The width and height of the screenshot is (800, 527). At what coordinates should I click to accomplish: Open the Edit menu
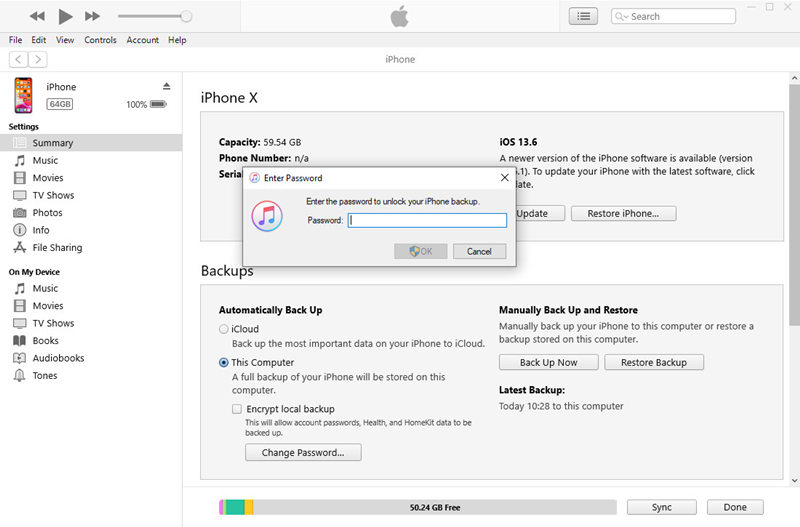tap(38, 40)
